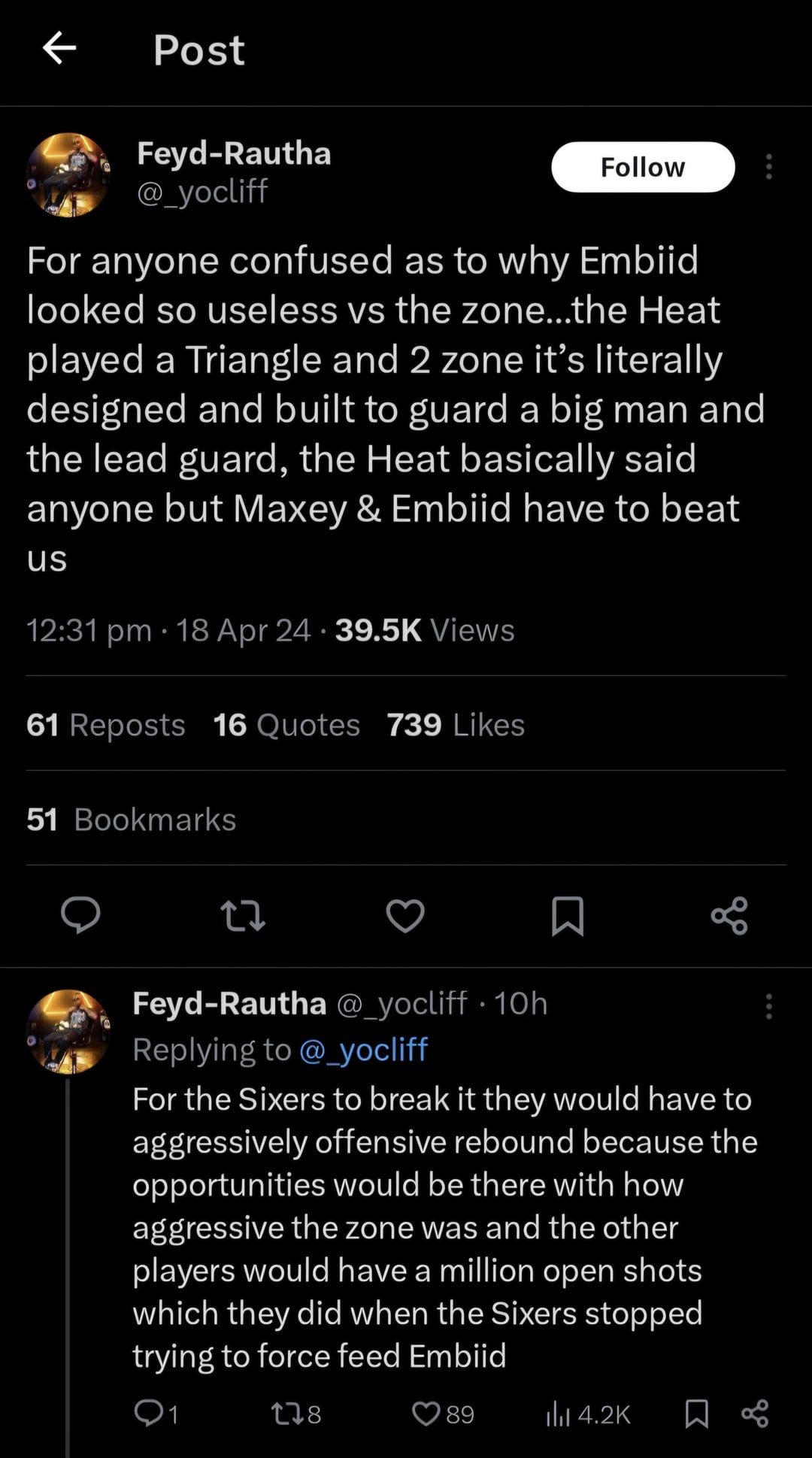This screenshot has height=1458, width=812.
Task: Like the main post with heart icon
Action: coord(405,915)
